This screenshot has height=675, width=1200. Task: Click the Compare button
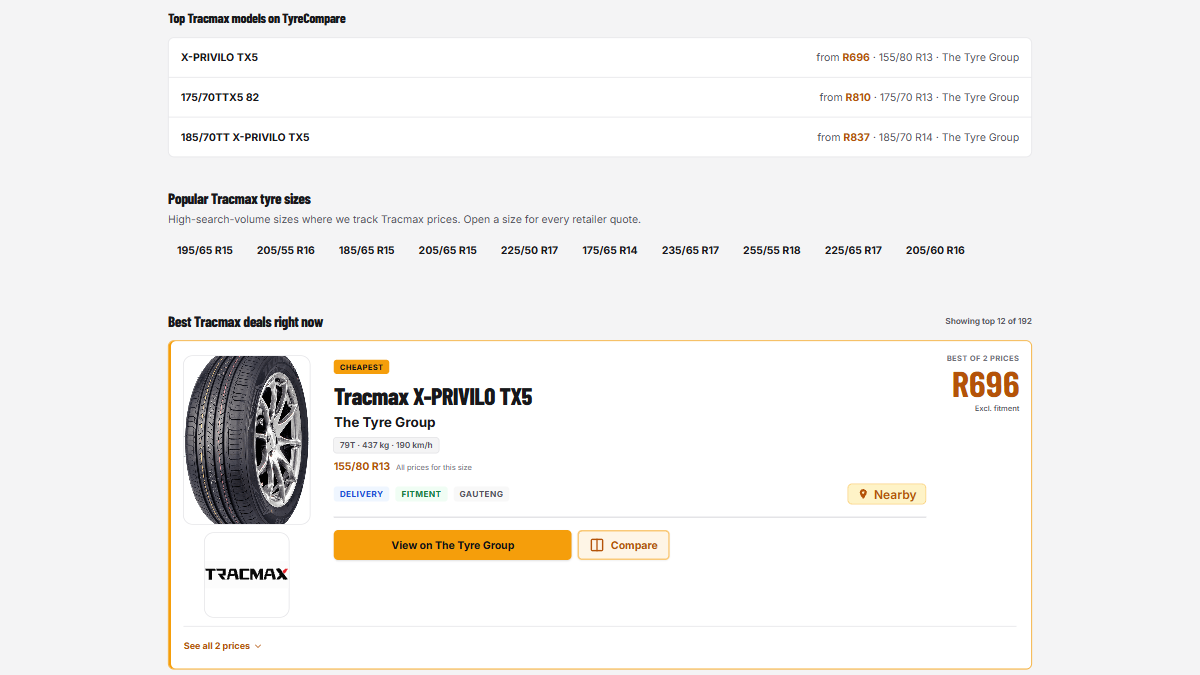[623, 545]
